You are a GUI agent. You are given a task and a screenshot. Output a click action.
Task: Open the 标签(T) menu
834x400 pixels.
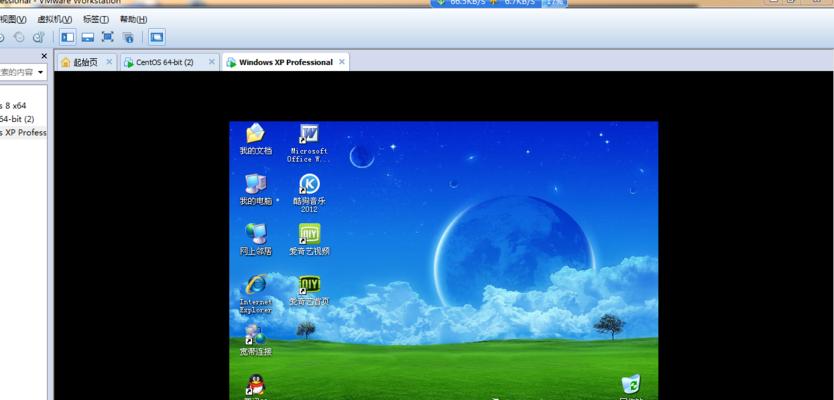click(x=96, y=20)
